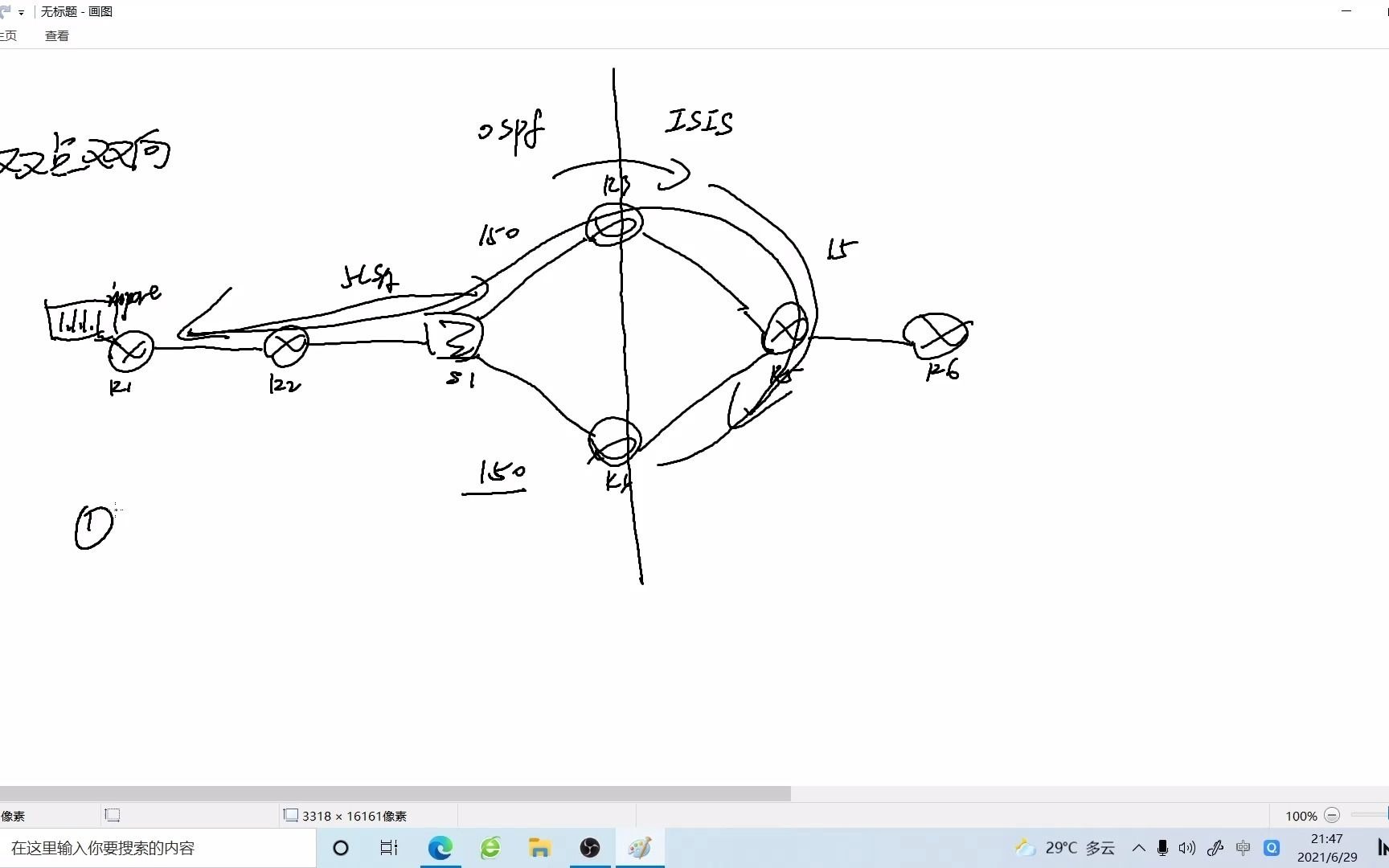Viewport: 1389px width, 868px height.
Task: Open the weather widget showing 29°C
Action: (x=1064, y=848)
